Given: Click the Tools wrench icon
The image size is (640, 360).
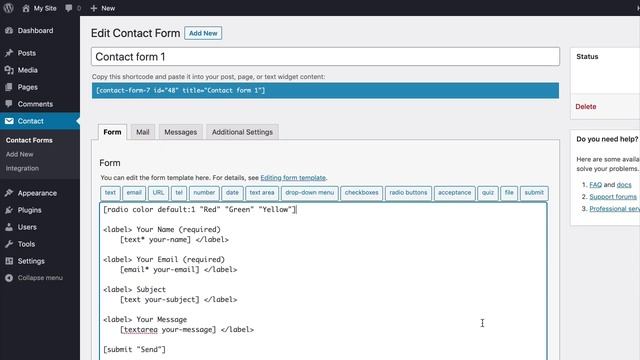Looking at the screenshot, I should pos(9,244).
